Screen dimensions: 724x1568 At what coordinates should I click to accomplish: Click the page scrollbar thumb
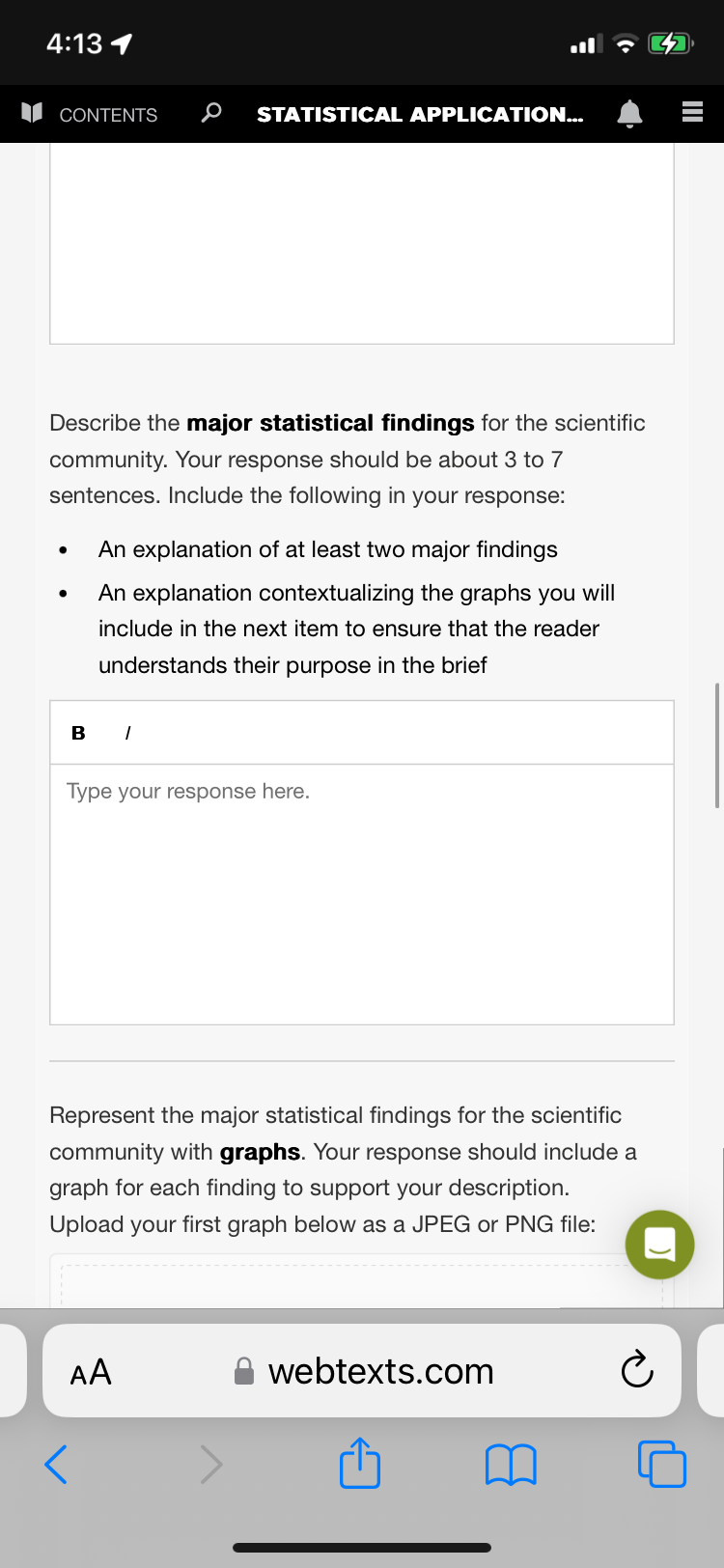pos(717,744)
